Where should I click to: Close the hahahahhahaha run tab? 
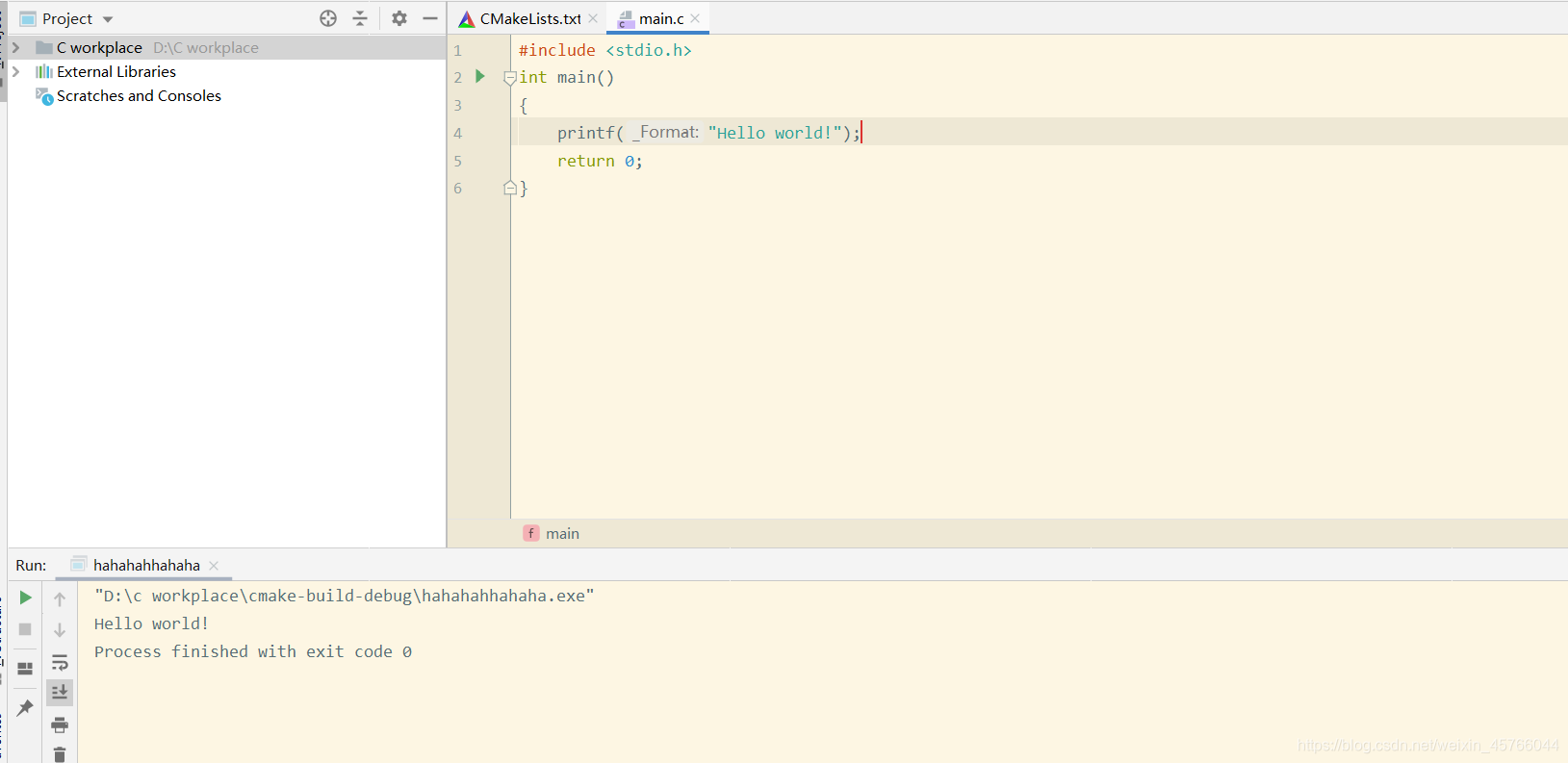point(214,566)
